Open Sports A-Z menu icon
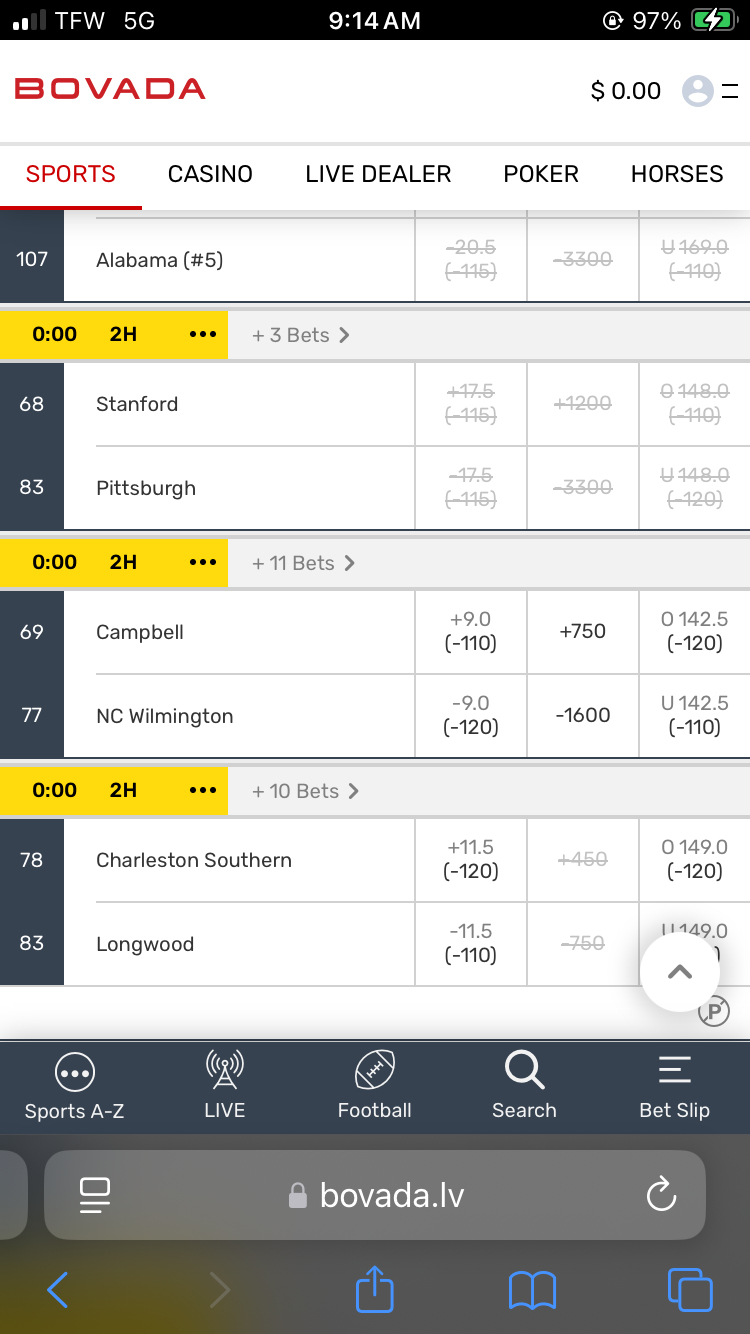This screenshot has height=1334, width=750. 75,1073
